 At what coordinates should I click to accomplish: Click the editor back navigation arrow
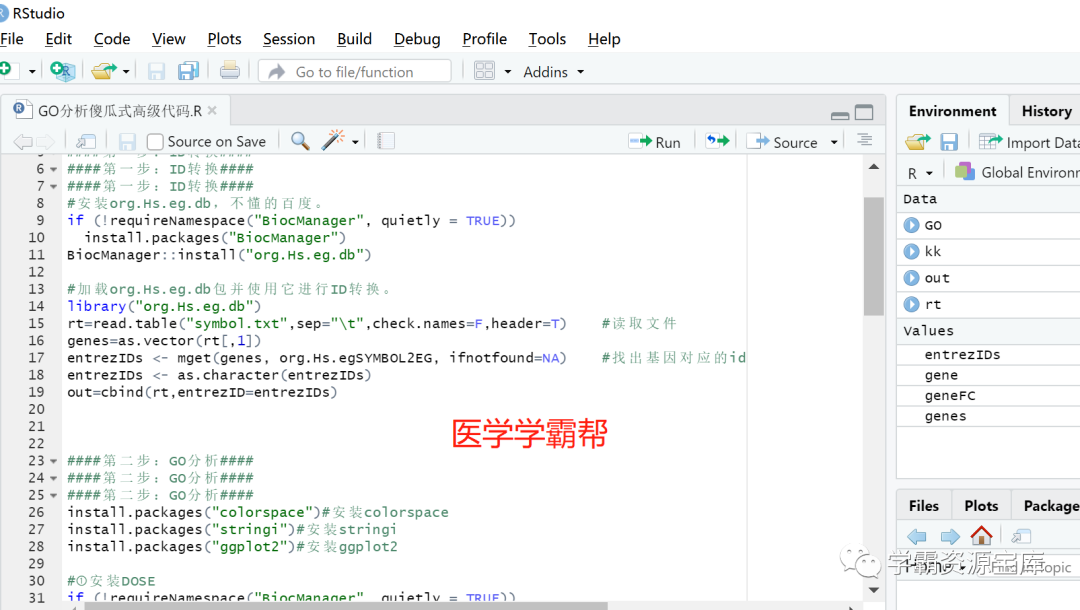[23, 142]
